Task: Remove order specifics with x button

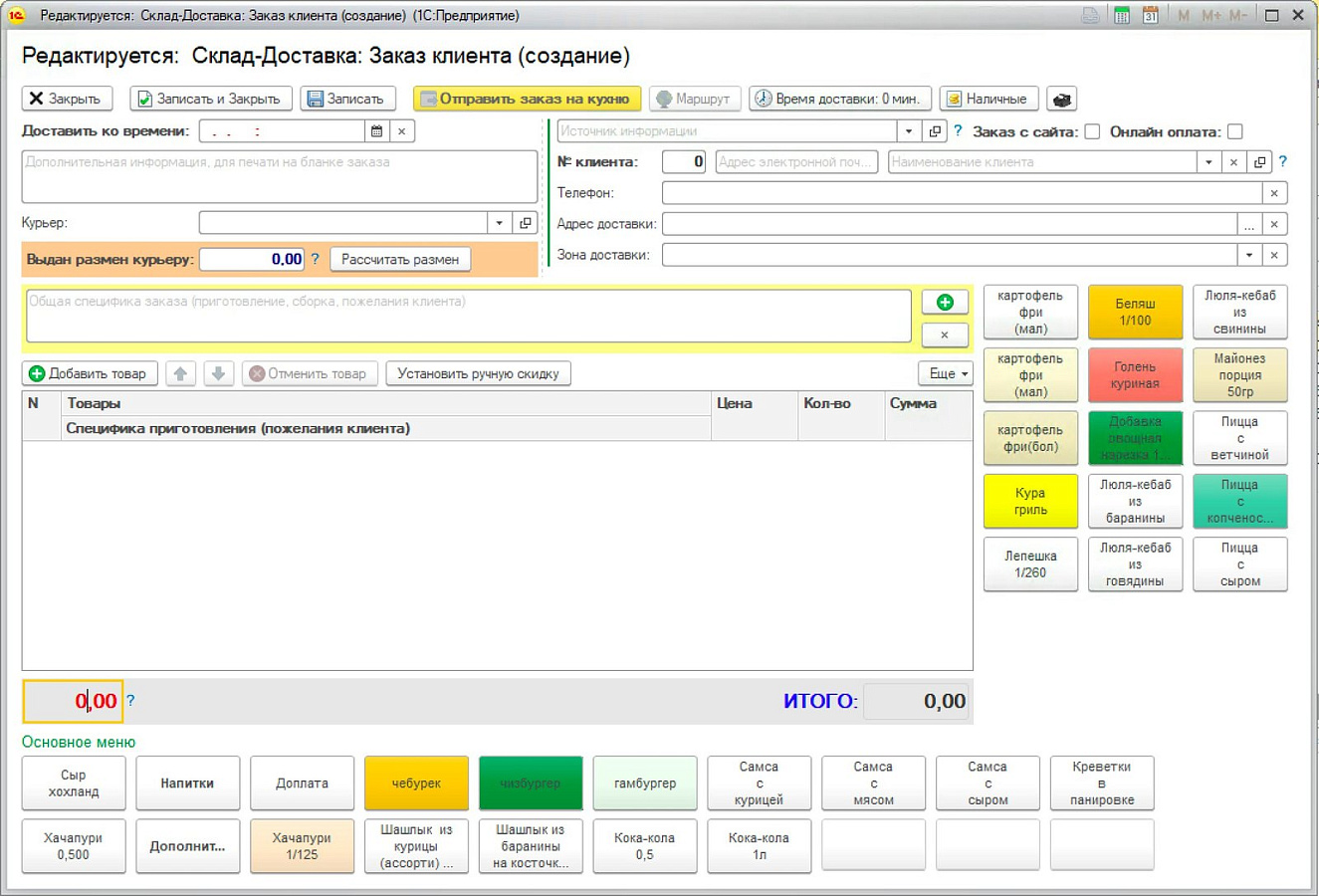Action: point(945,335)
